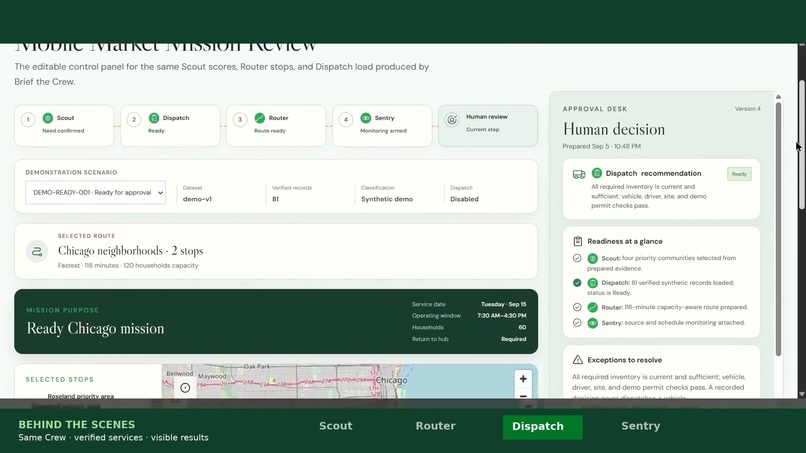806x453 pixels.
Task: Click the 'Required' return to hub value
Action: [514, 339]
